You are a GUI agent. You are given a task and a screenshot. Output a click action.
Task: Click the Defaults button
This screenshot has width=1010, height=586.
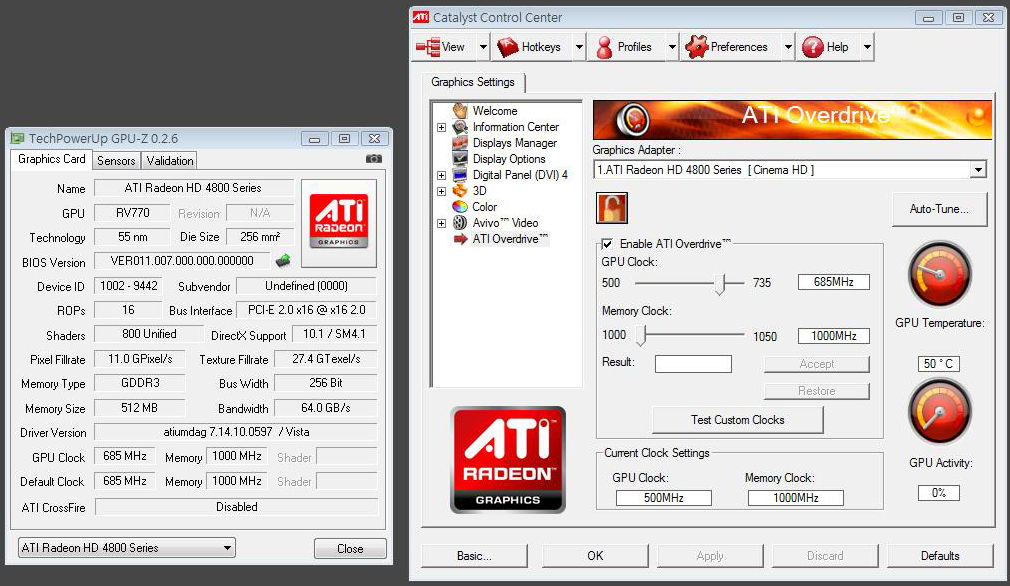(940, 556)
